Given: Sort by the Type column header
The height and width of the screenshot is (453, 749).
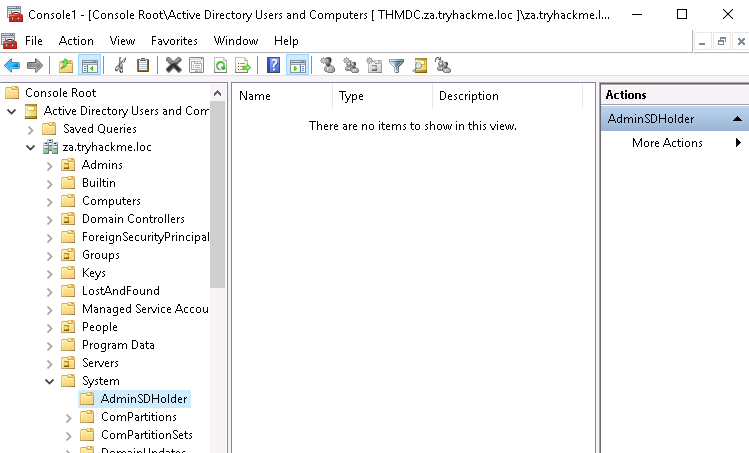Looking at the screenshot, I should (x=382, y=96).
